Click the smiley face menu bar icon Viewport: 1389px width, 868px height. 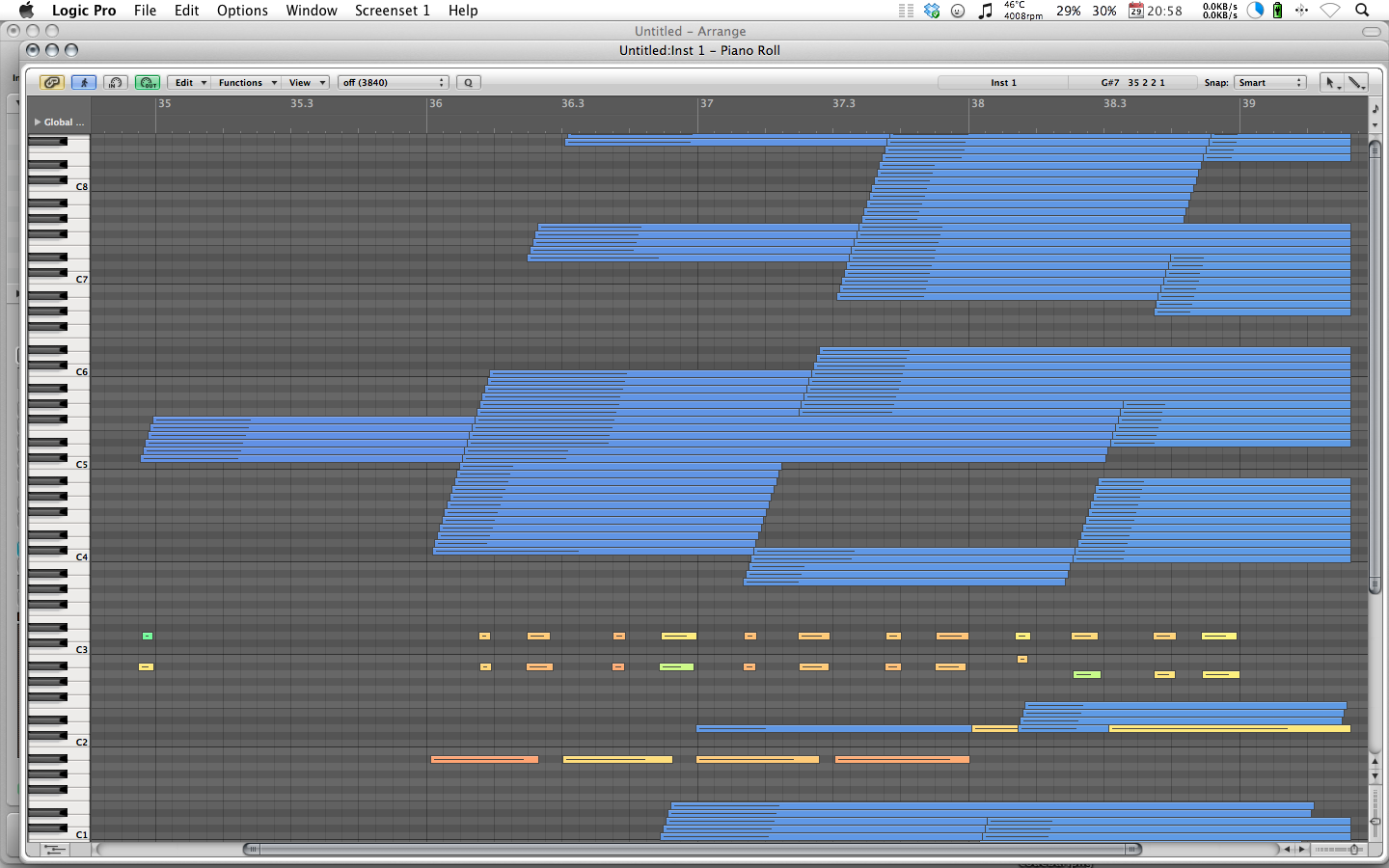[x=958, y=11]
